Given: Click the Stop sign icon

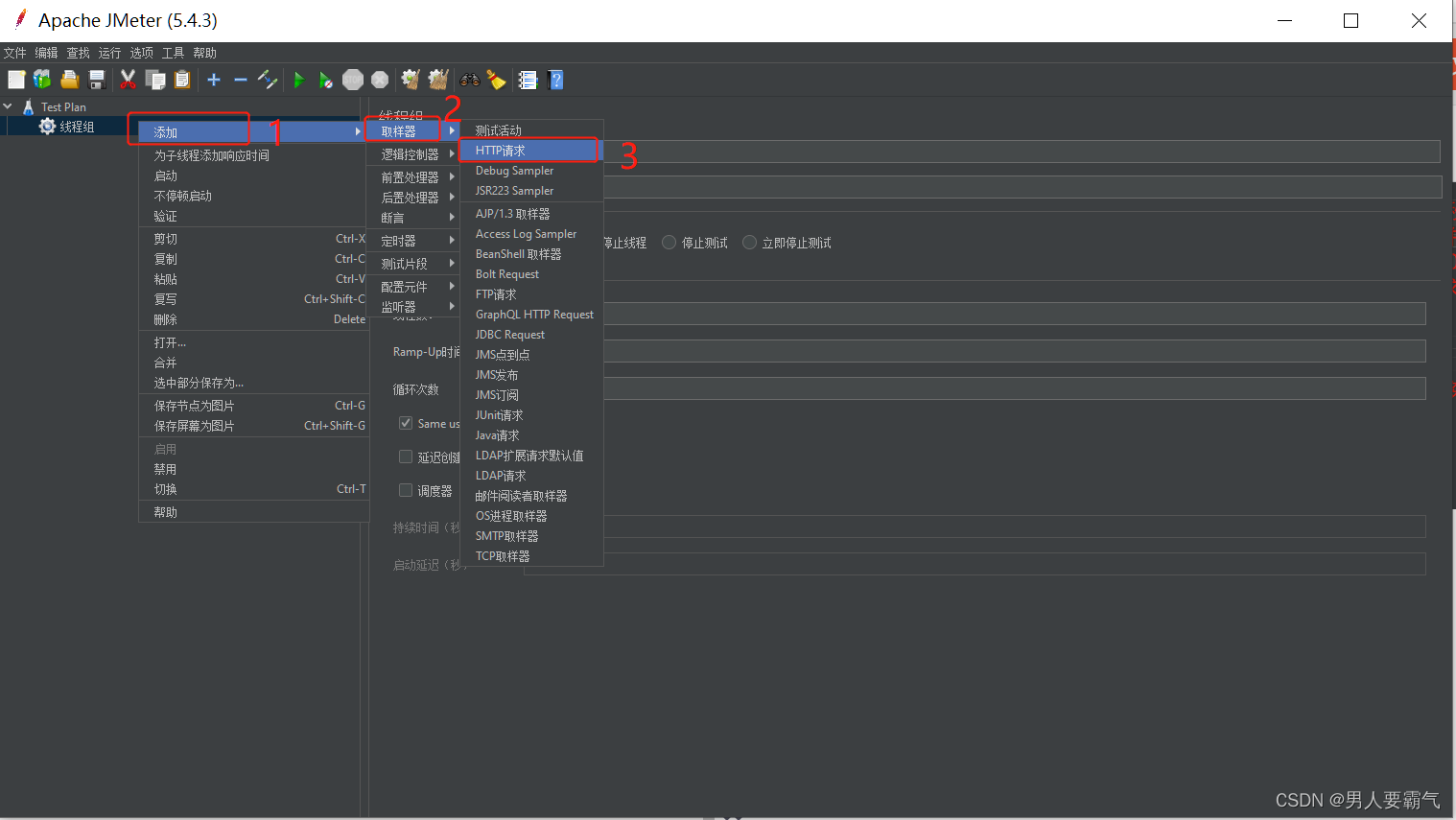Looking at the screenshot, I should (353, 80).
